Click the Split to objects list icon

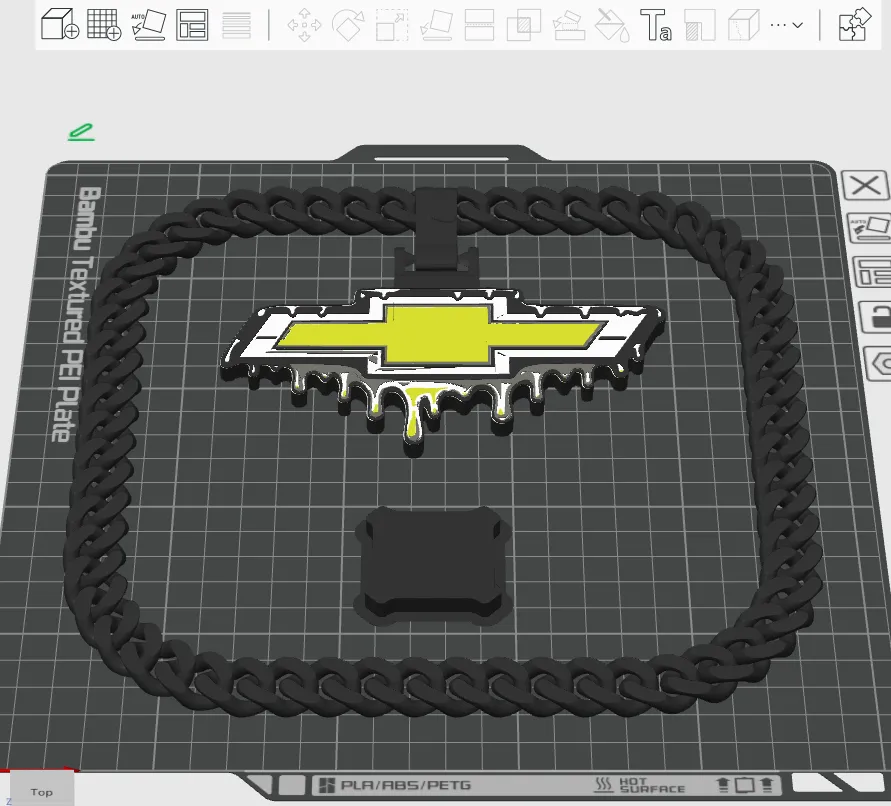pos(236,25)
